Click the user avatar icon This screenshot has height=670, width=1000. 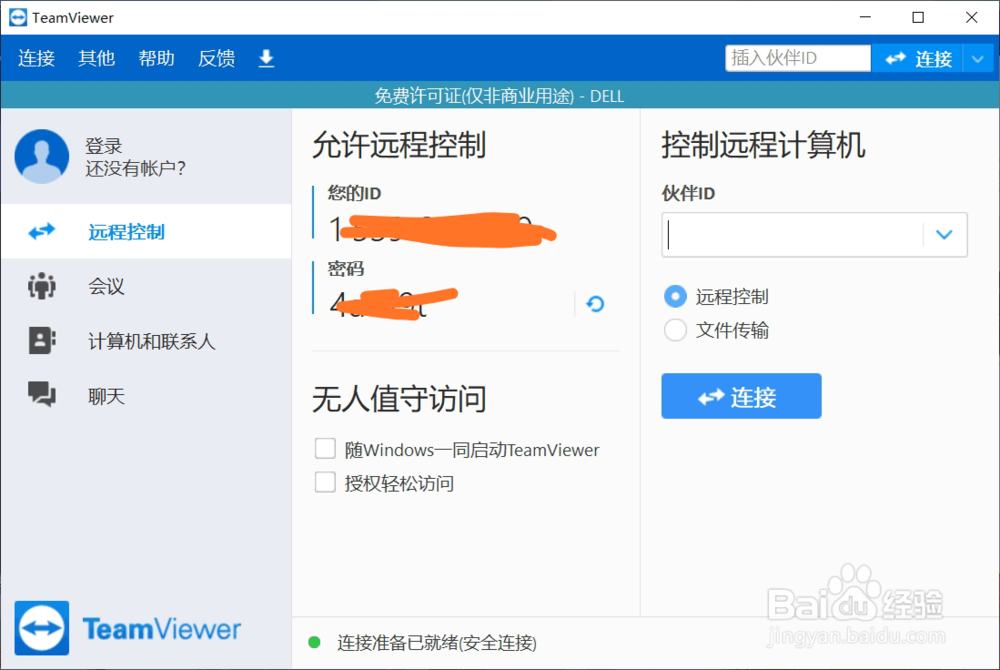[x=42, y=157]
